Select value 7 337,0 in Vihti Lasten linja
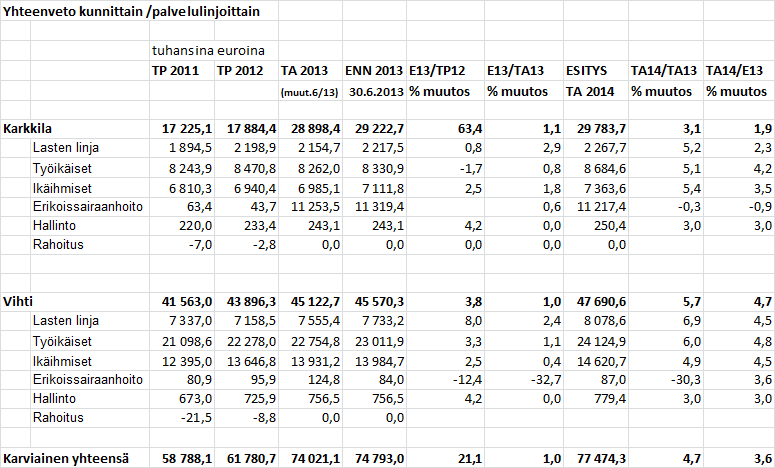The image size is (775, 468). tap(190, 321)
